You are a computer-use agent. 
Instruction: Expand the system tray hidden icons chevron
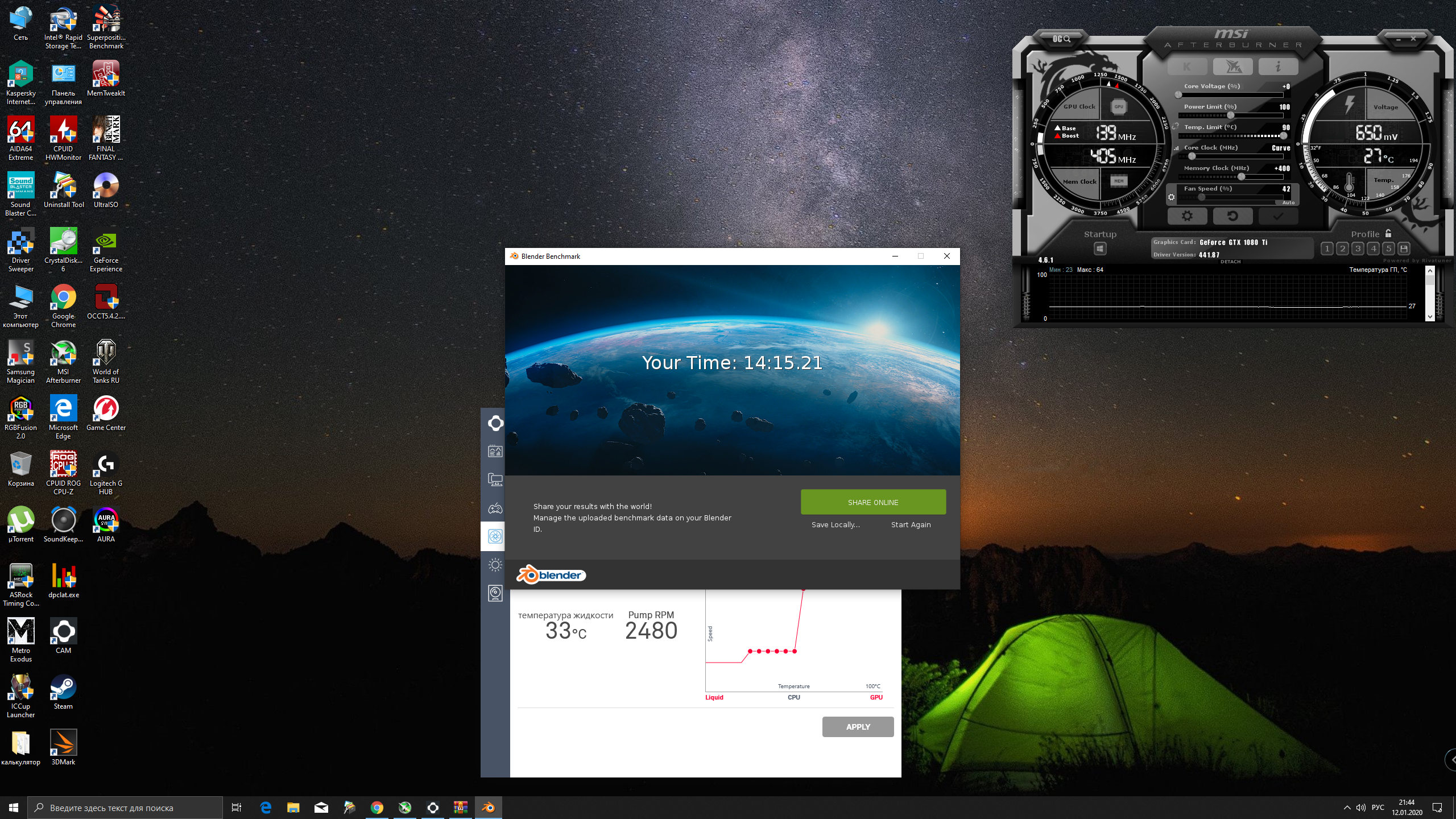(1347, 808)
